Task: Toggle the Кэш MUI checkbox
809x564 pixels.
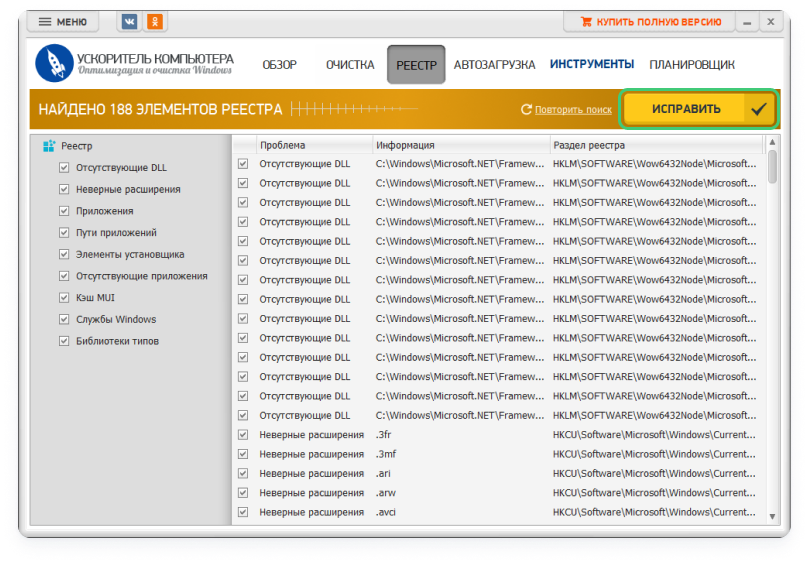Action: tap(64, 298)
